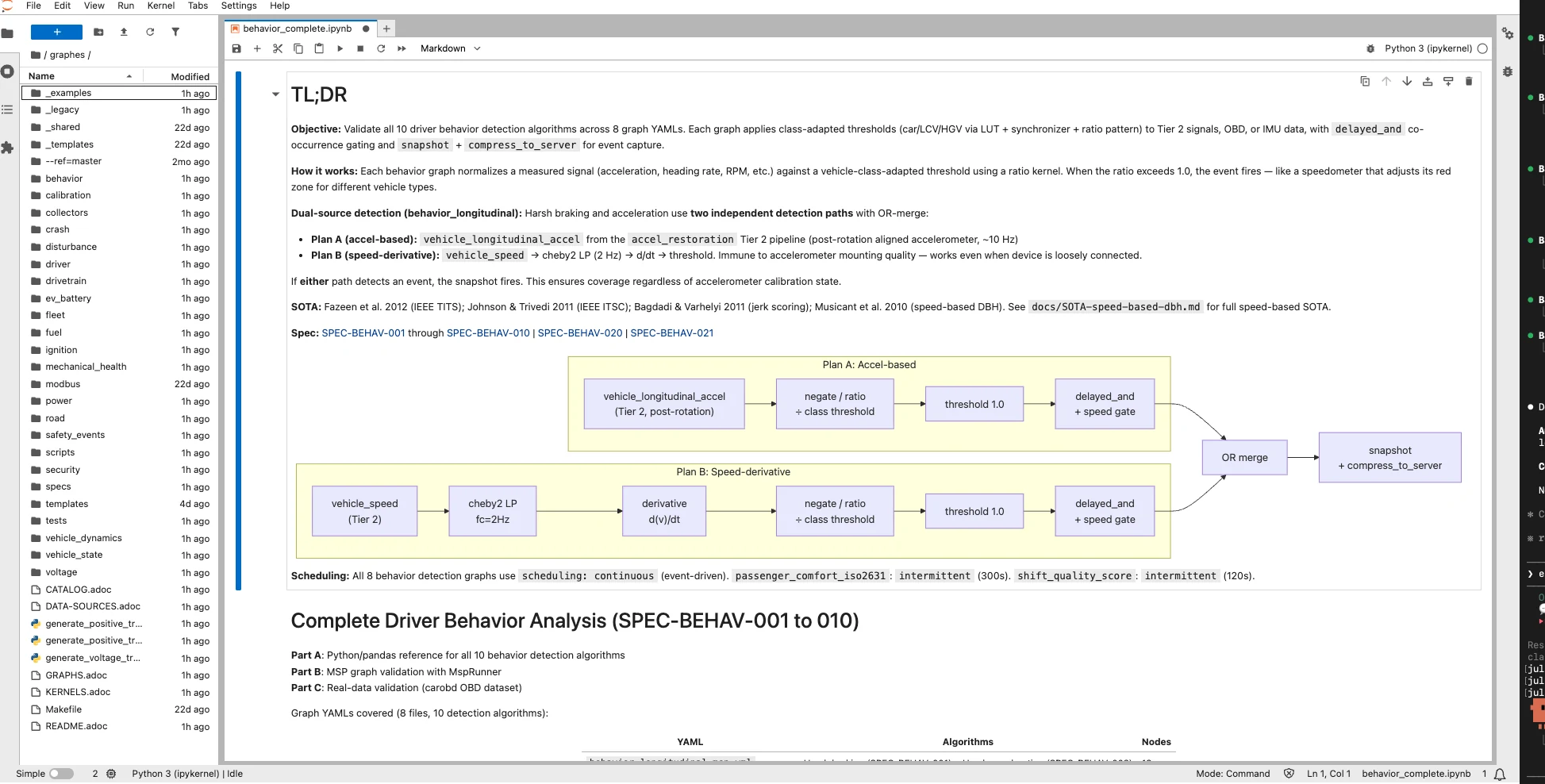Open the File Browser sidebar tab

point(7,33)
